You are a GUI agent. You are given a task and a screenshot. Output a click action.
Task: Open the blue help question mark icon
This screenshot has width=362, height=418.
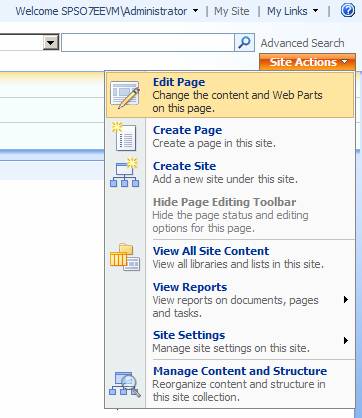tap(348, 11)
